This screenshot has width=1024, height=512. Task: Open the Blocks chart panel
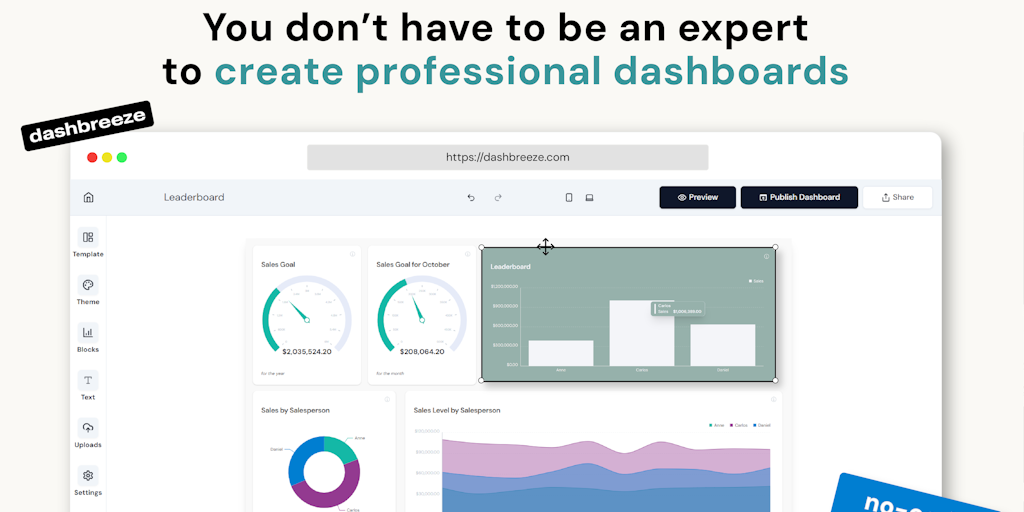[88, 338]
